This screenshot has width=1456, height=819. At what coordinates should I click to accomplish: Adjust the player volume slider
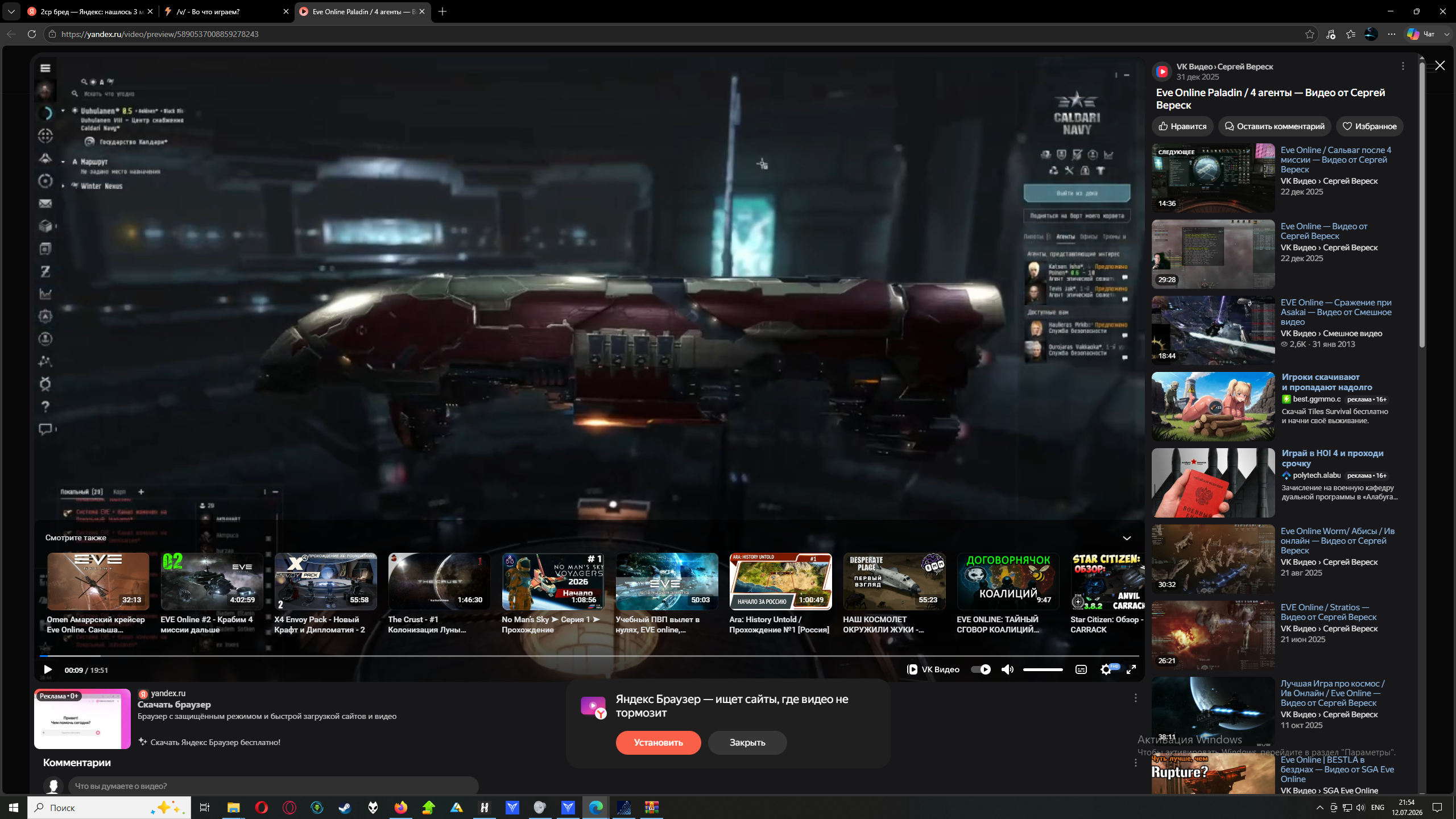click(x=1043, y=669)
